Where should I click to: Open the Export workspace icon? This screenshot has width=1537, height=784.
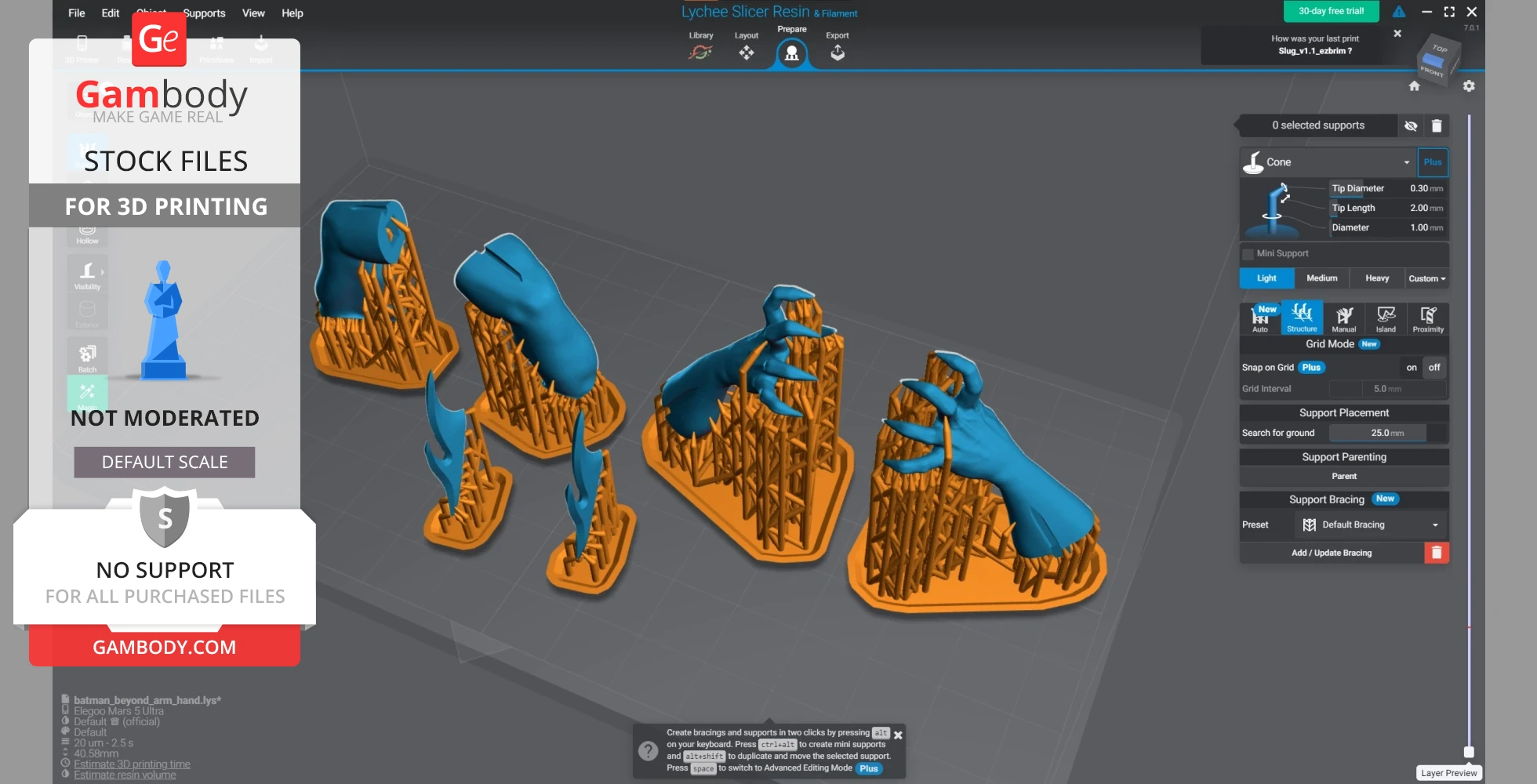pyautogui.click(x=837, y=52)
